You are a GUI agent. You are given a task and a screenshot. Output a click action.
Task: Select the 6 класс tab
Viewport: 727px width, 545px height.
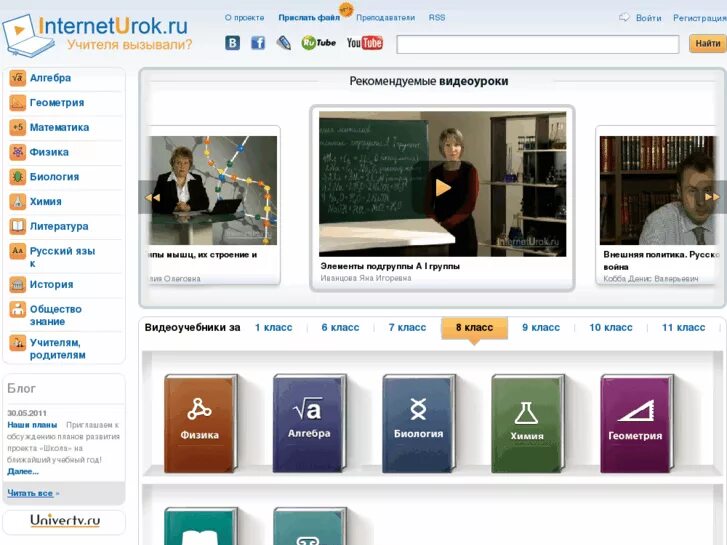(x=340, y=327)
